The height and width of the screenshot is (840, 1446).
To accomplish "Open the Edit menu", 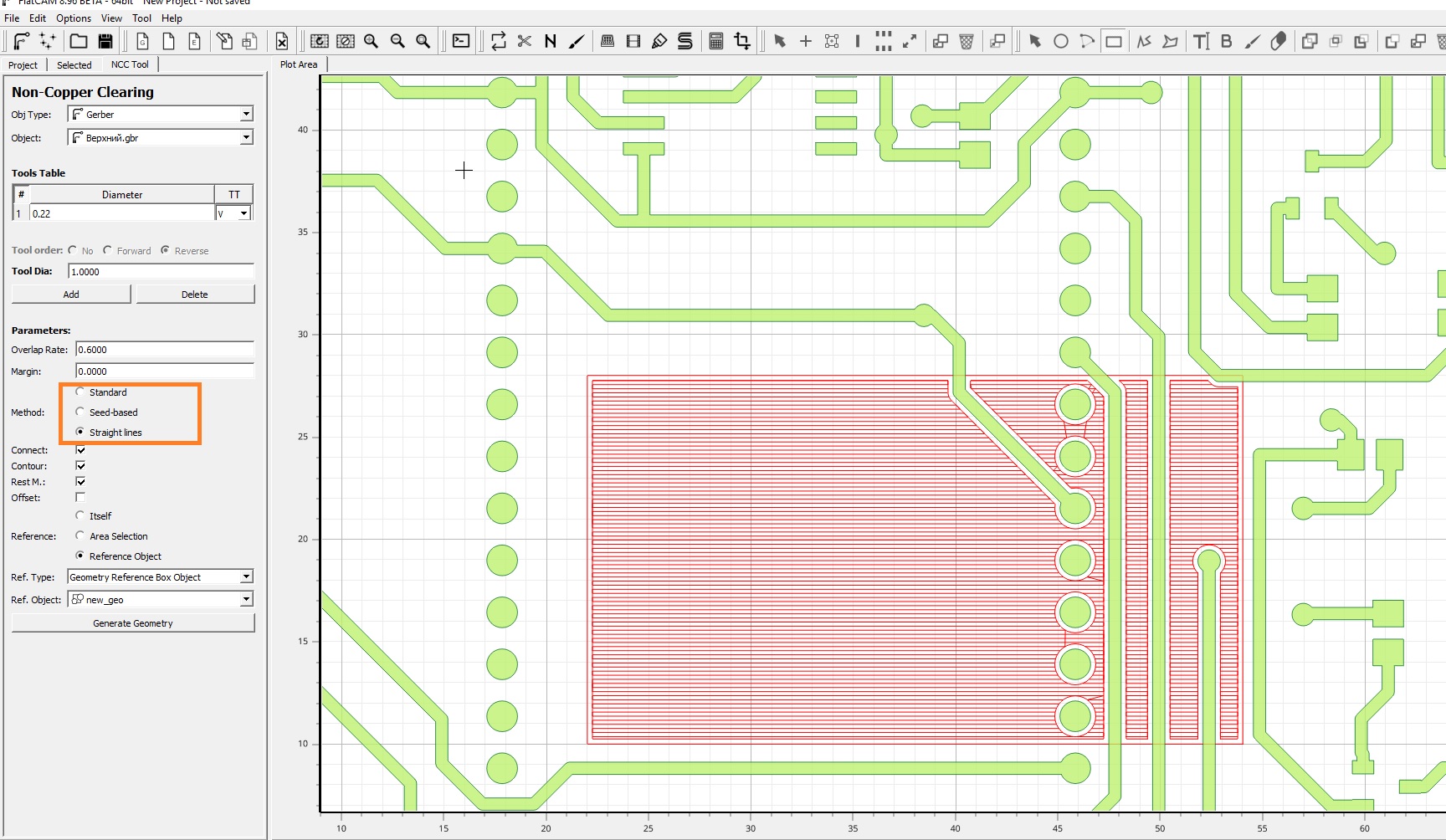I will pos(38,18).
